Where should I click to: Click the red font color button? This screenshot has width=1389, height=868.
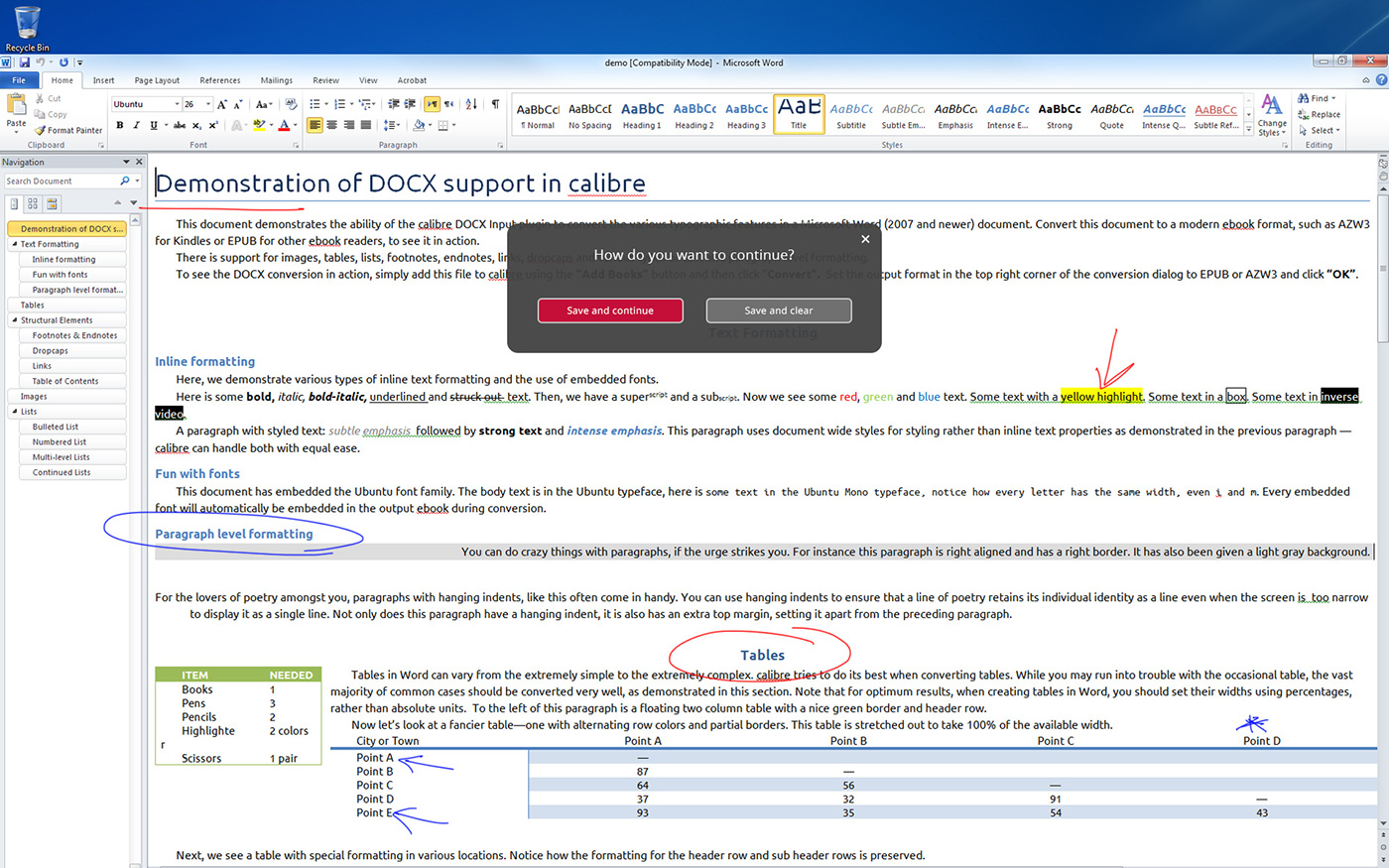(284, 125)
